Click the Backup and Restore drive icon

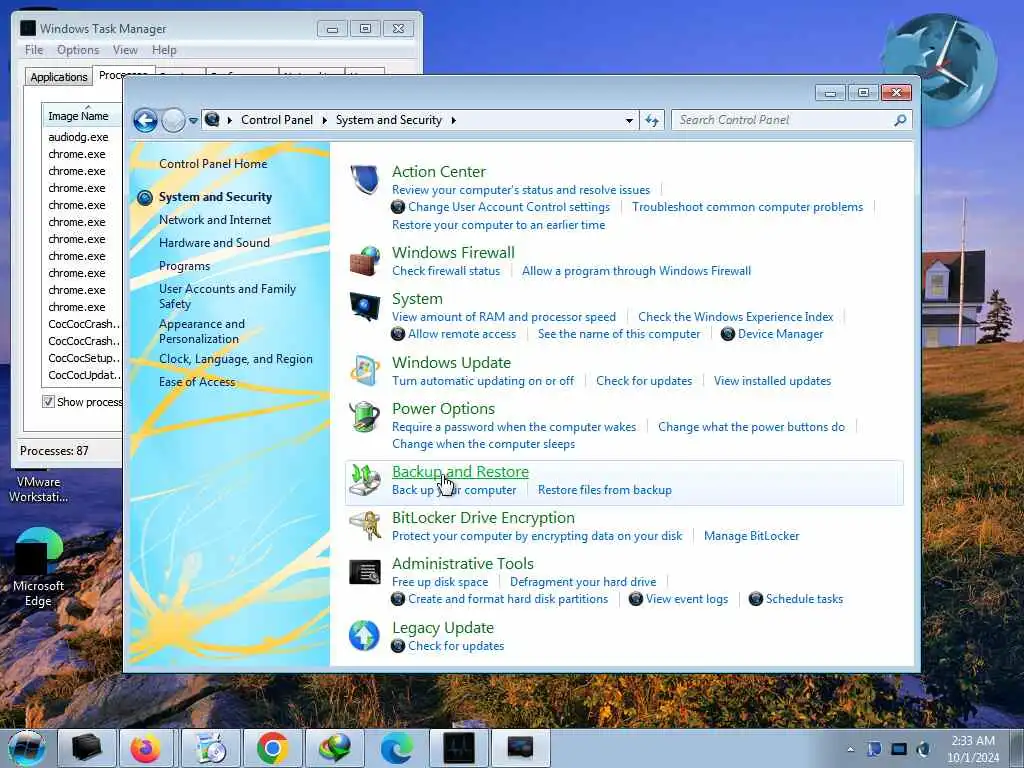tap(364, 480)
